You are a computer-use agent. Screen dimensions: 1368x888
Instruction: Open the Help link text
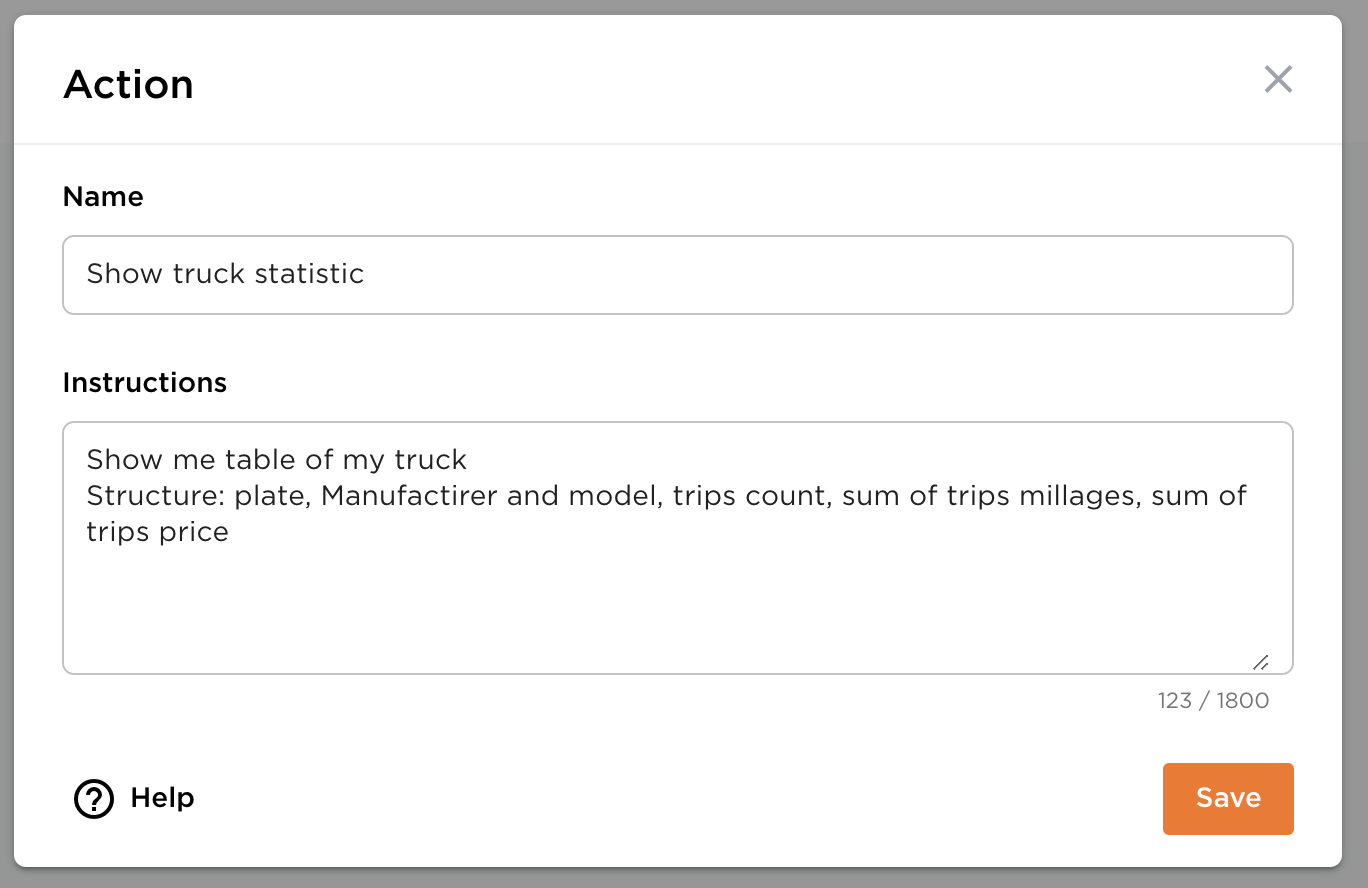(162, 798)
